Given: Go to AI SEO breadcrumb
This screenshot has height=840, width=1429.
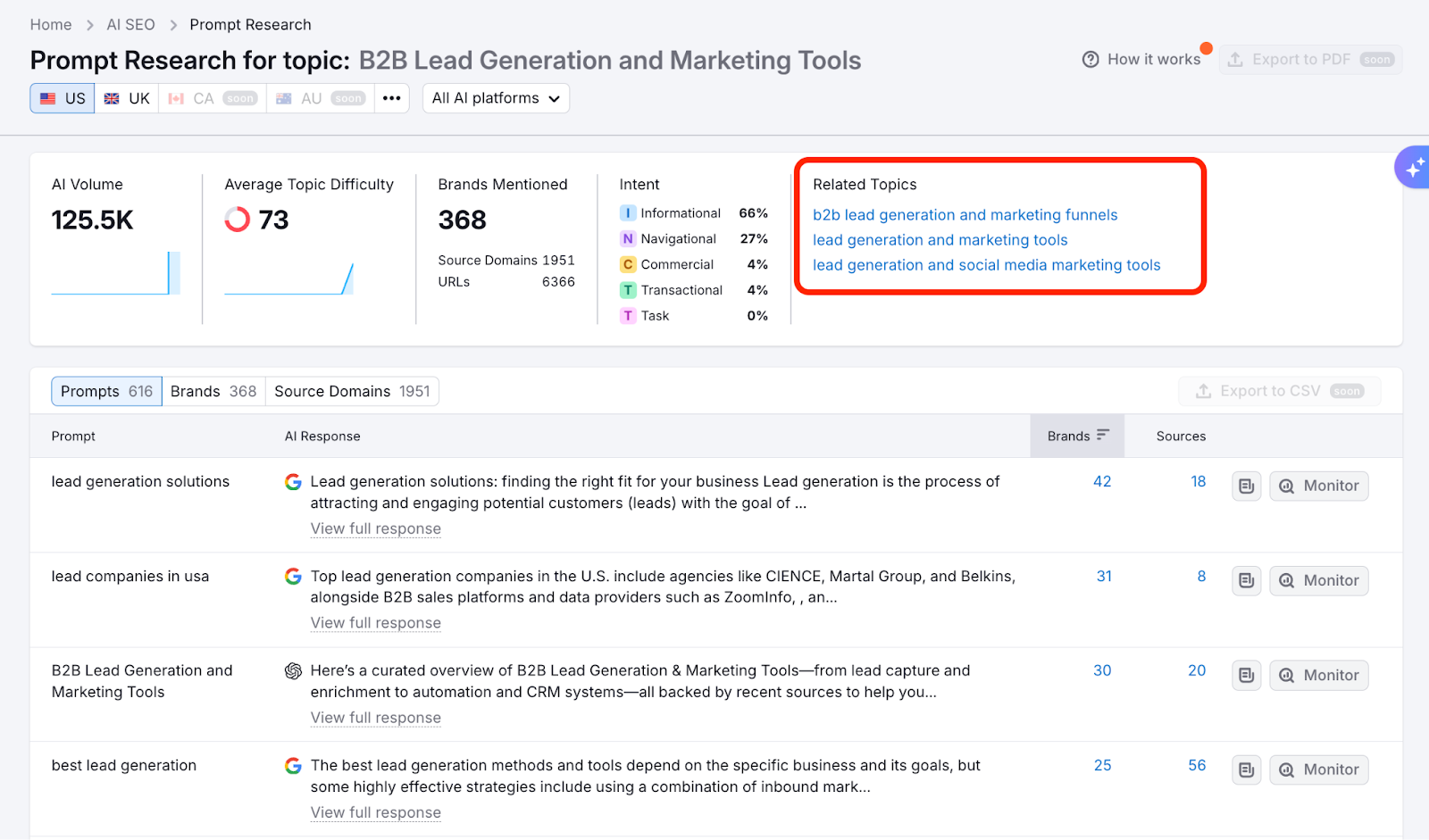Looking at the screenshot, I should click(x=130, y=25).
